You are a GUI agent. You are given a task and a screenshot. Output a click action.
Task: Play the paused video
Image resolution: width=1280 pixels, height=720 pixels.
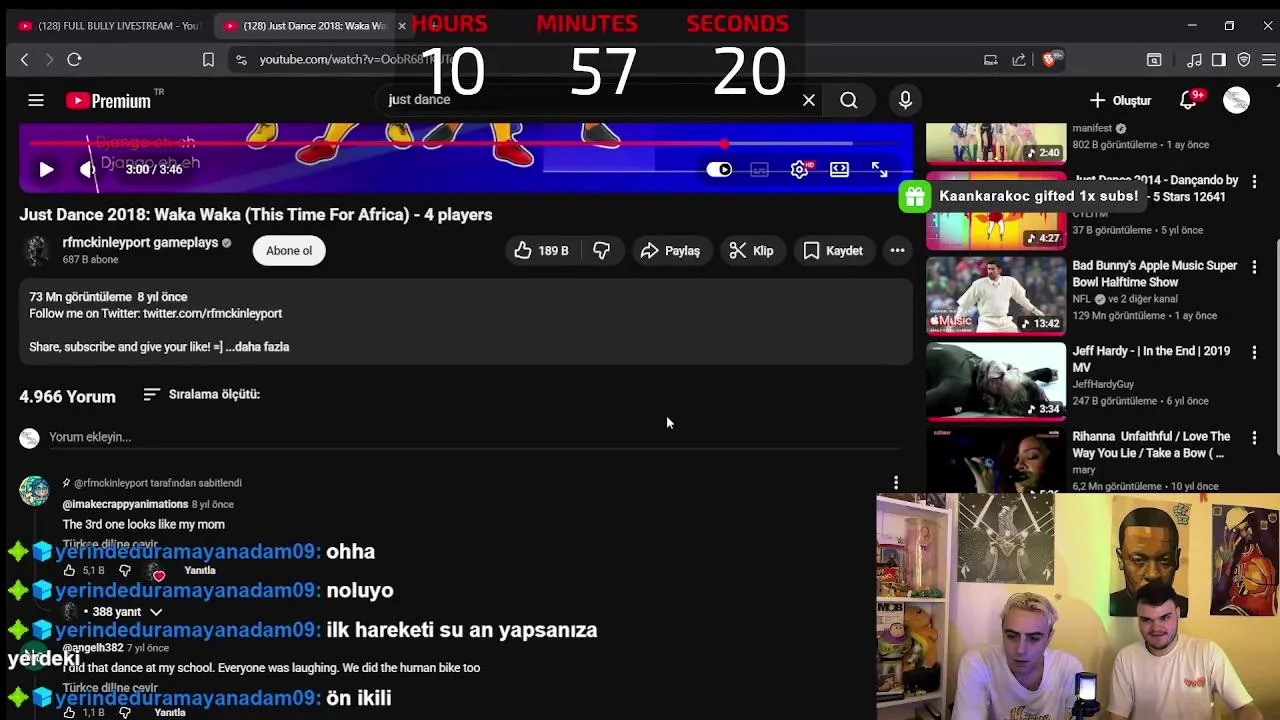46,169
